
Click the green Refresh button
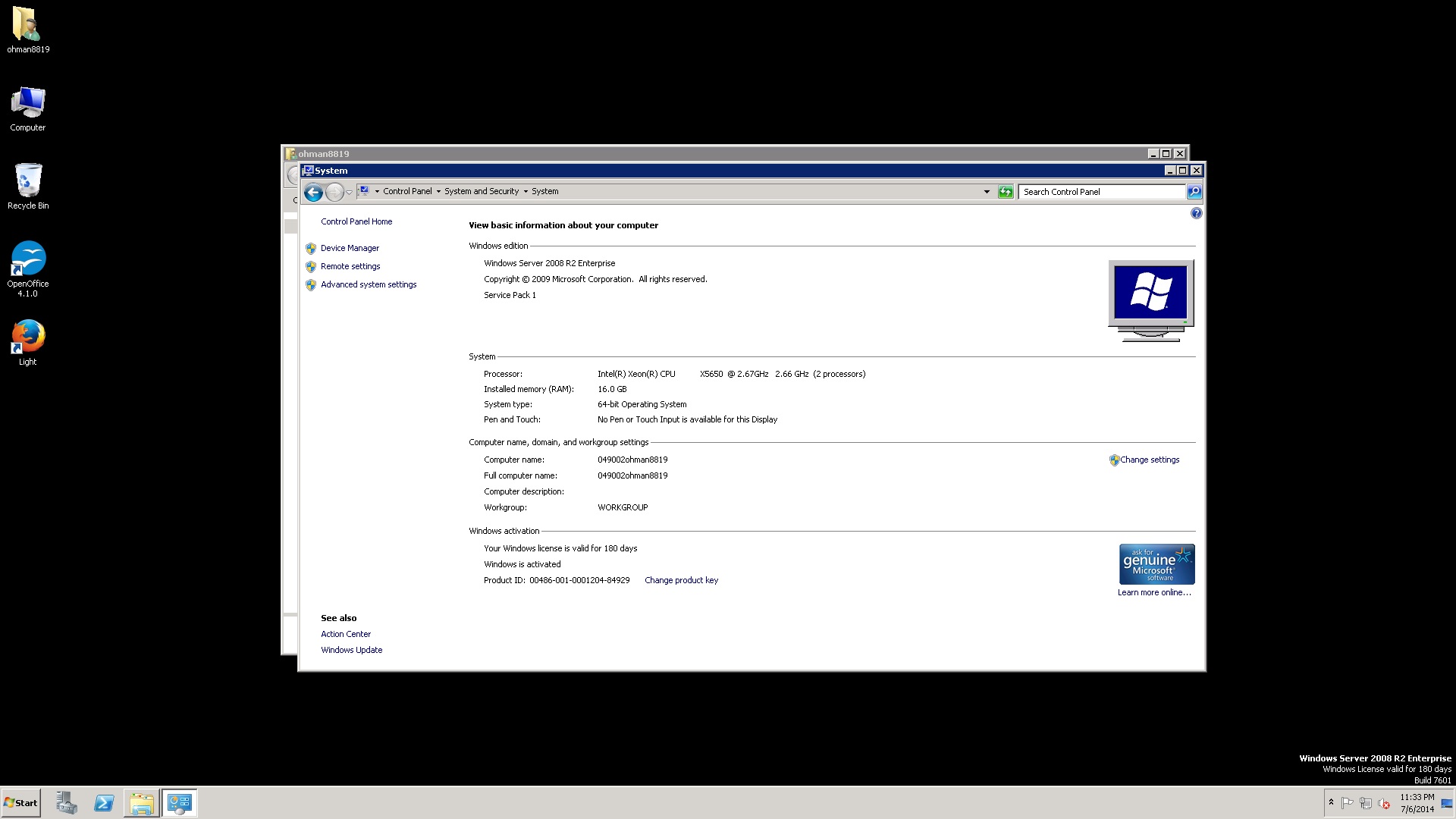click(1006, 192)
